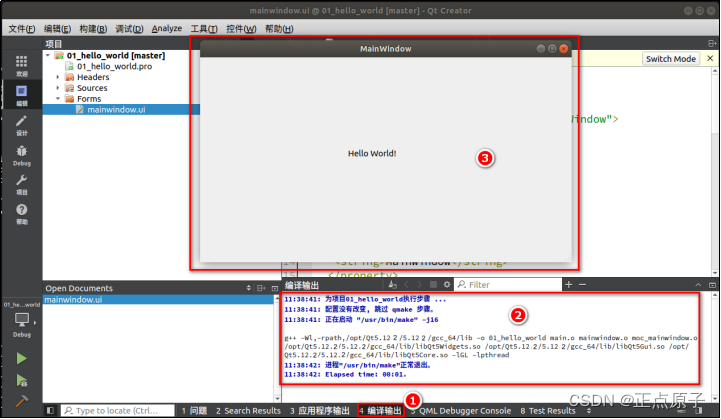Collapse the 01_hello_world project tree node

(48, 55)
